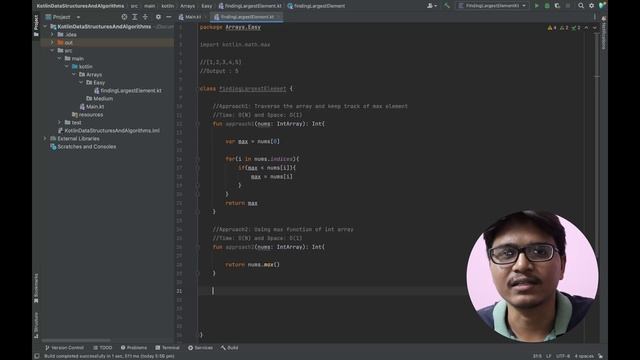Image resolution: width=640 pixels, height=360 pixels.
Task: Click the main breadcrumb in navigation bar
Action: [149, 6]
